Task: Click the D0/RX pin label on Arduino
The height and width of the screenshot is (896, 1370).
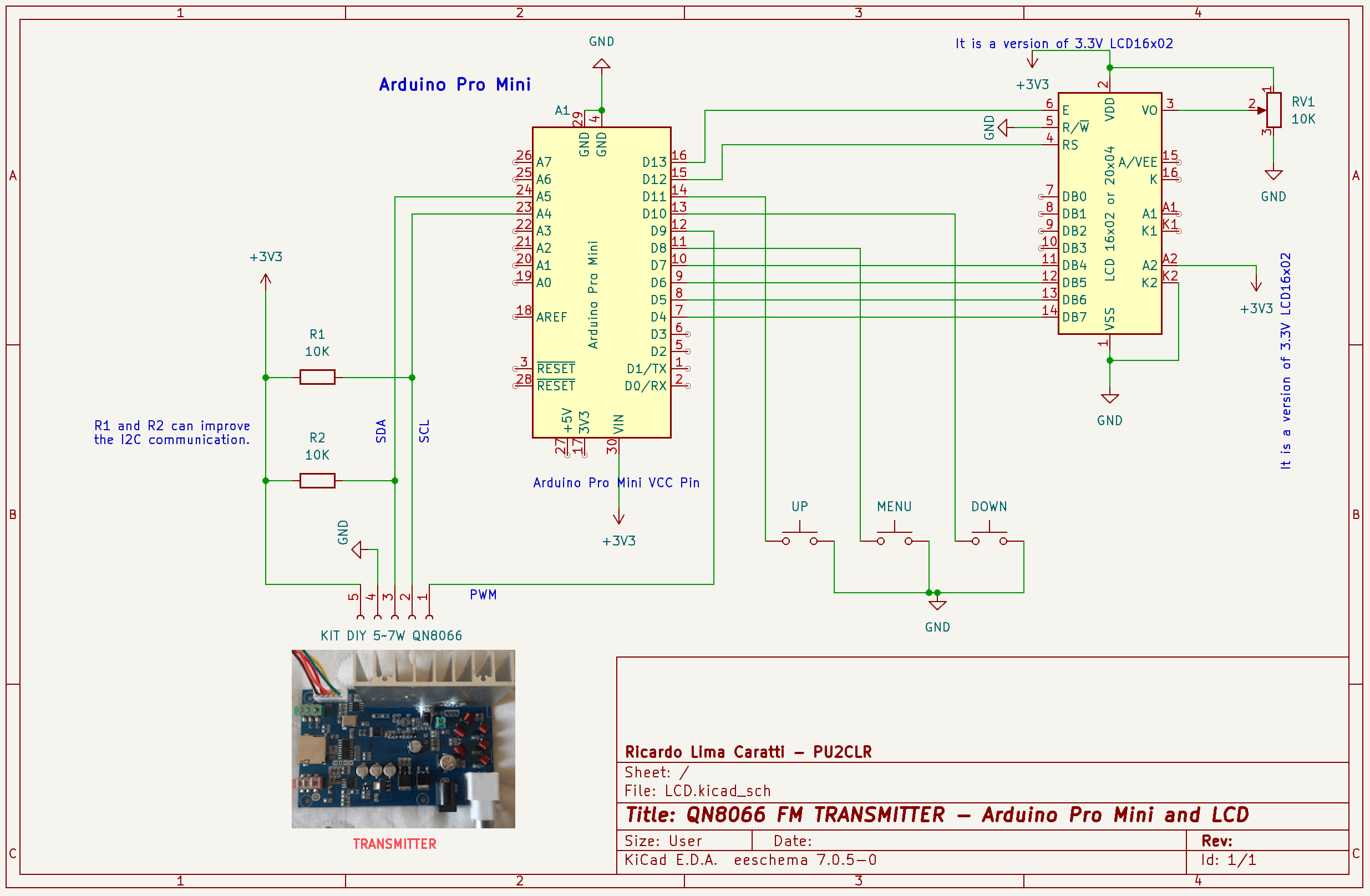Action: coord(646,385)
